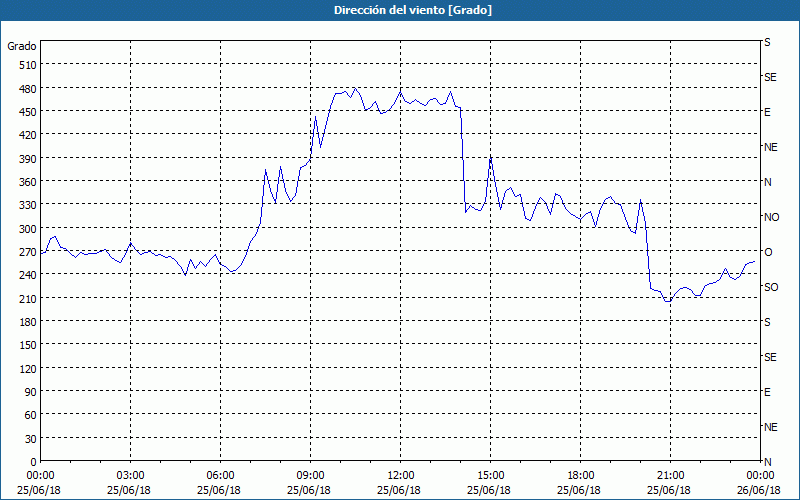Pick the 390 degree axis label
The width and height of the screenshot is (800, 500).
(x=29, y=159)
